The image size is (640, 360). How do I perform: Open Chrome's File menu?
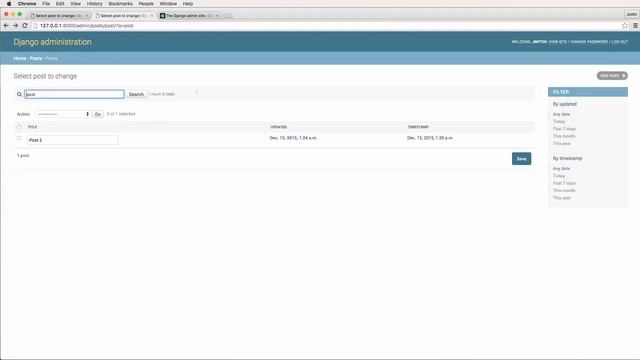[x=46, y=4]
